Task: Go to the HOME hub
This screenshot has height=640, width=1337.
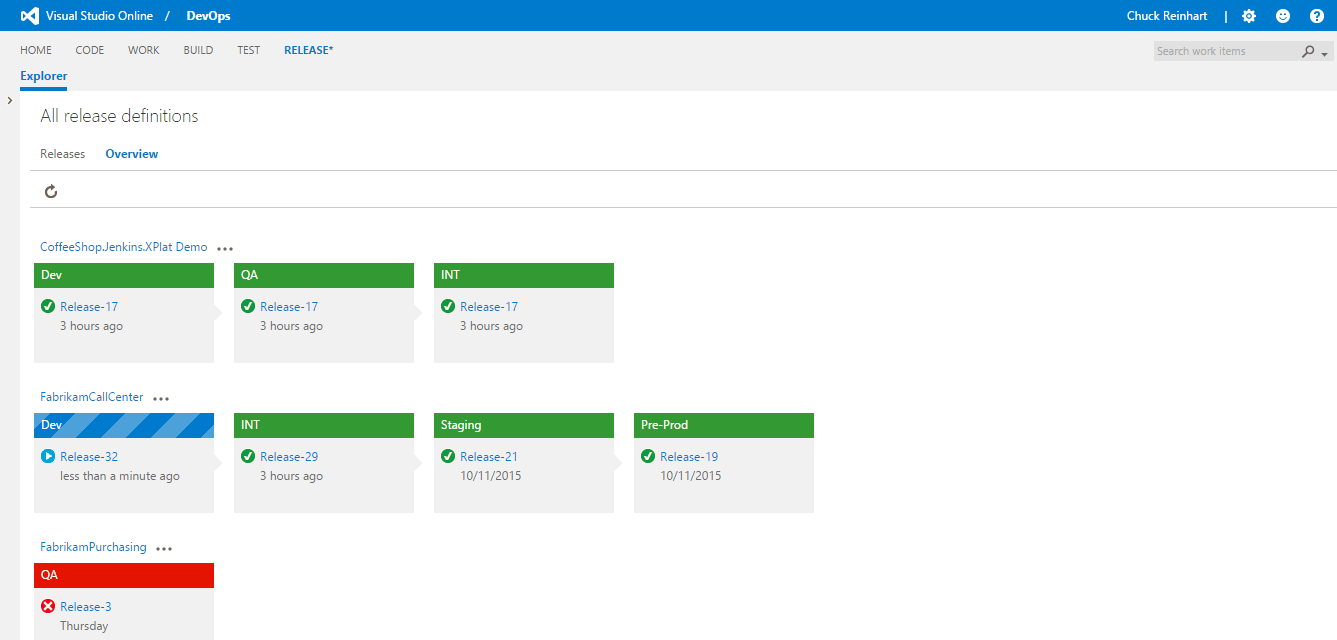Action: (36, 50)
